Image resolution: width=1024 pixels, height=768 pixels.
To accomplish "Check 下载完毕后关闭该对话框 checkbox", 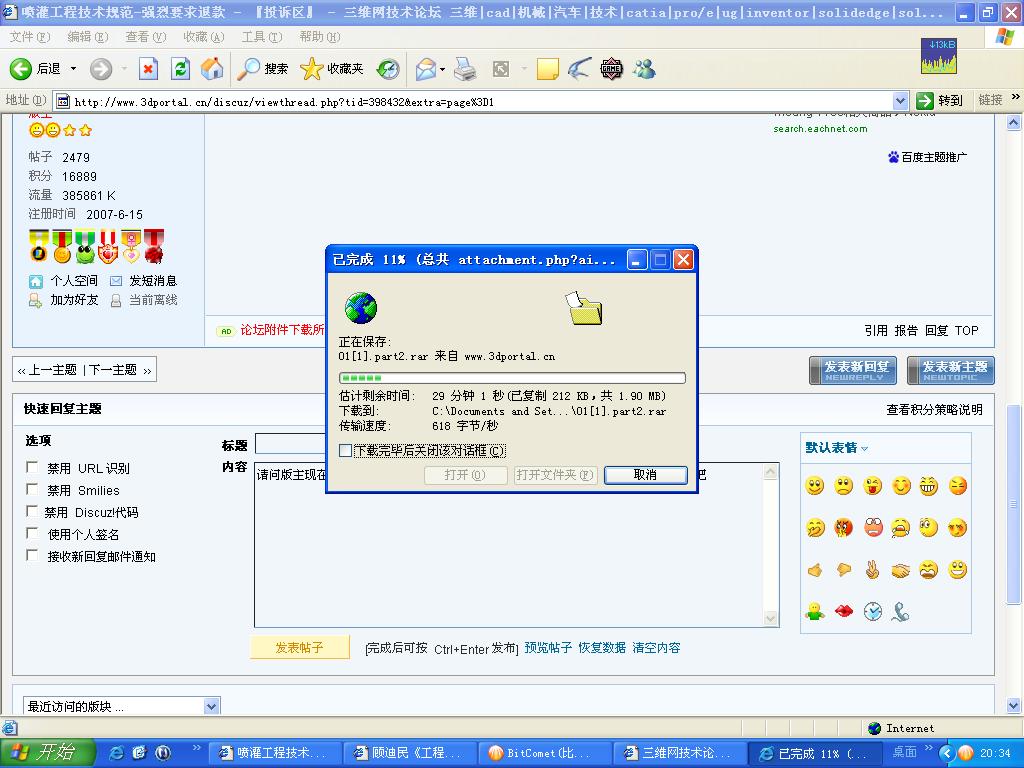I will 345,451.
